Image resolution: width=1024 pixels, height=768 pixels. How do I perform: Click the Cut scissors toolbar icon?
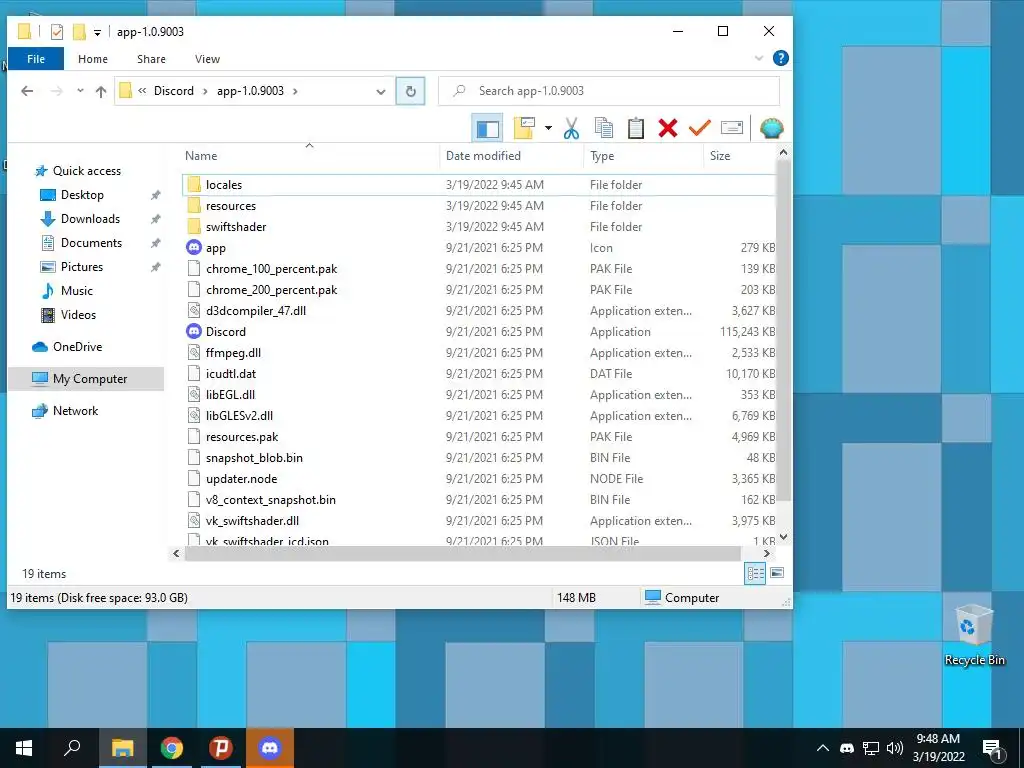(x=571, y=128)
